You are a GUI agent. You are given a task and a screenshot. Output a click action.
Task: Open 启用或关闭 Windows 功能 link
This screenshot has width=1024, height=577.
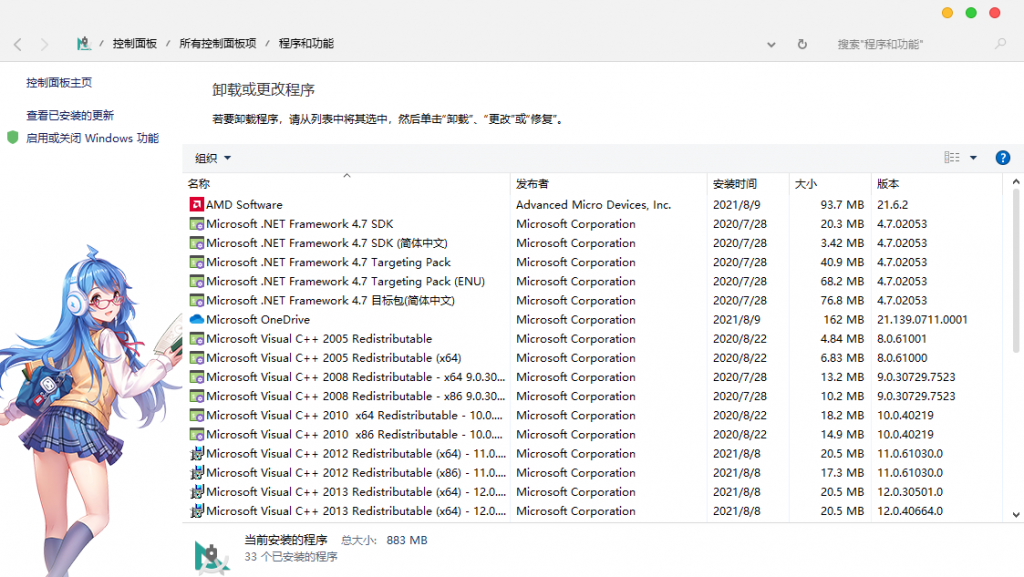(92, 138)
